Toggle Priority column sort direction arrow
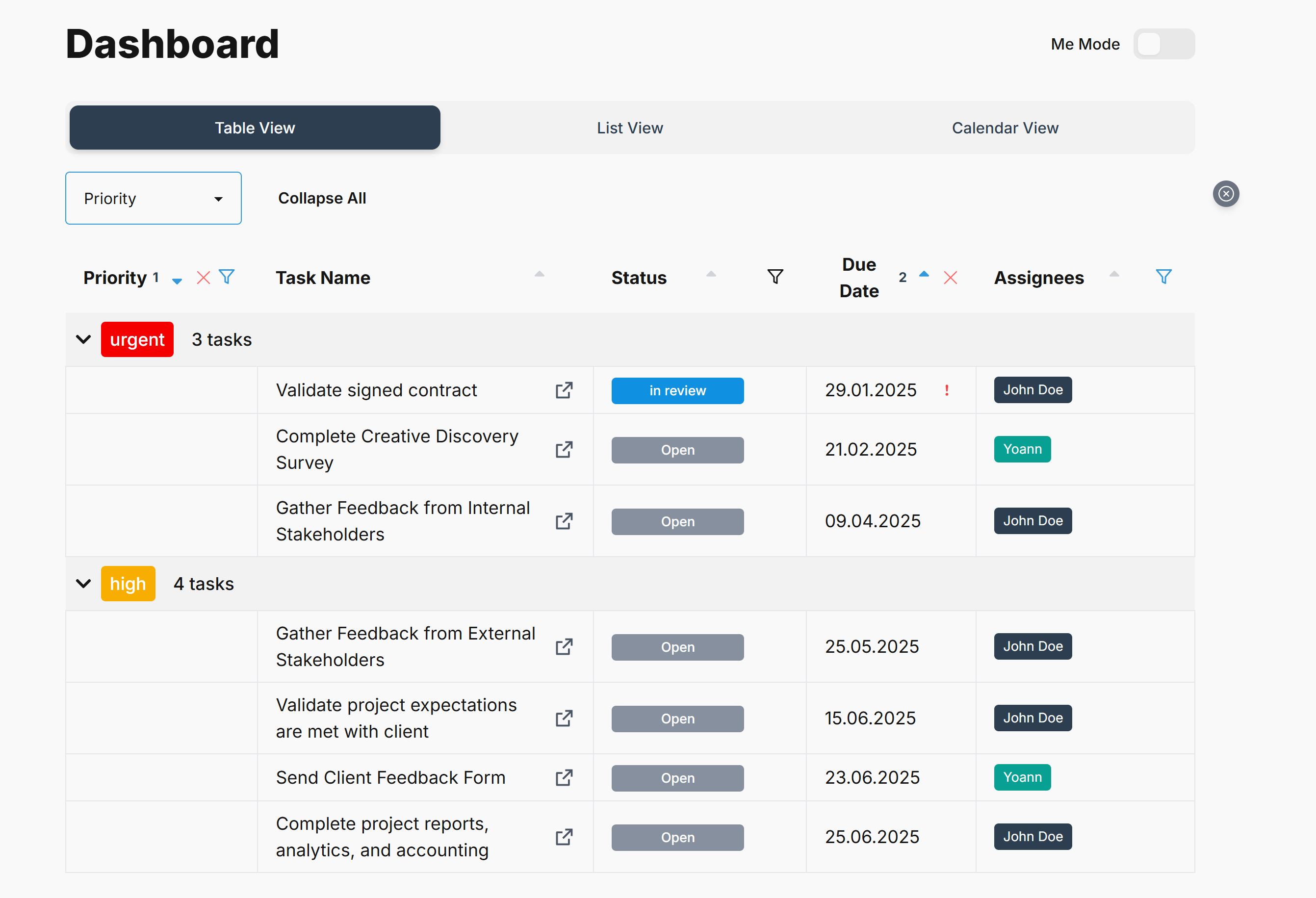The image size is (1316, 898). tap(177, 280)
